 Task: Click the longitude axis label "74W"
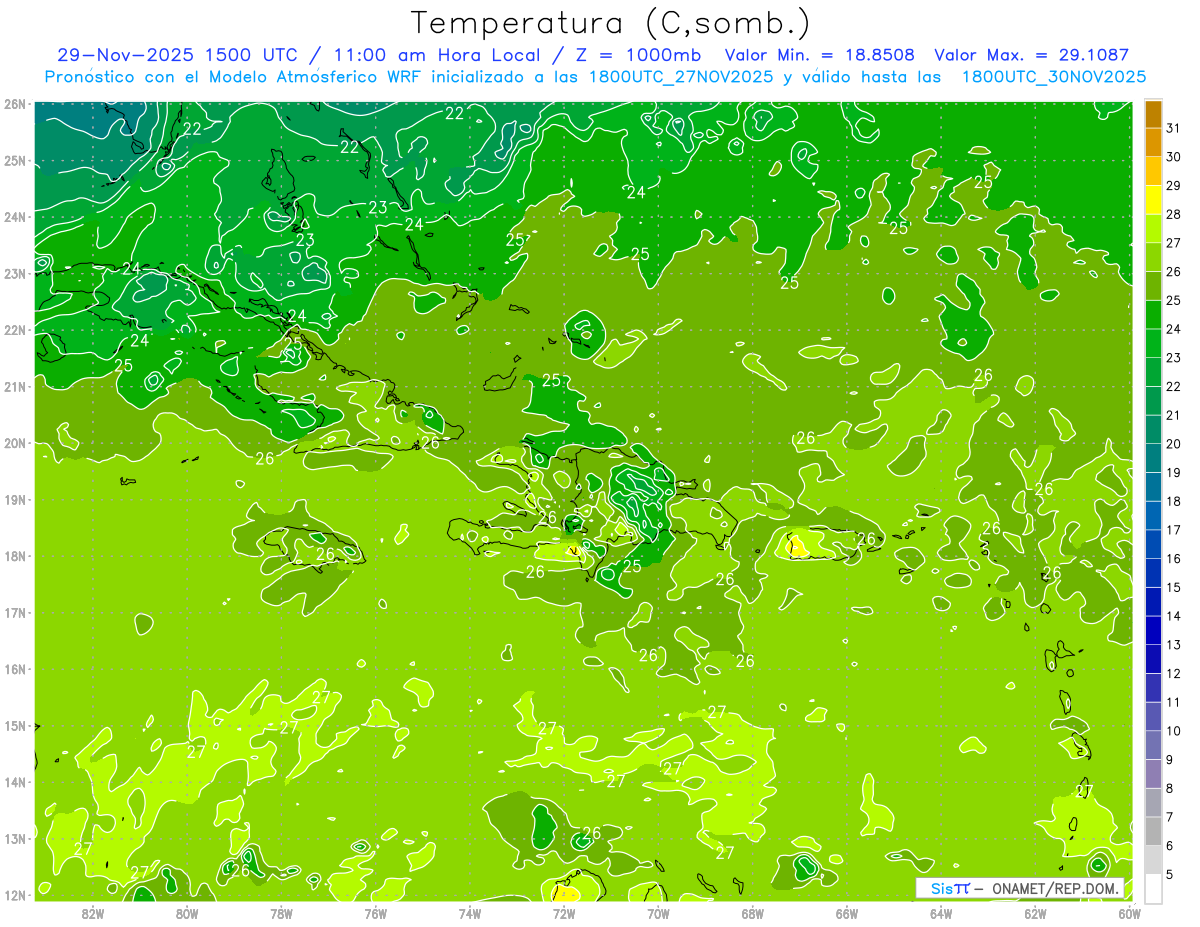point(469,913)
